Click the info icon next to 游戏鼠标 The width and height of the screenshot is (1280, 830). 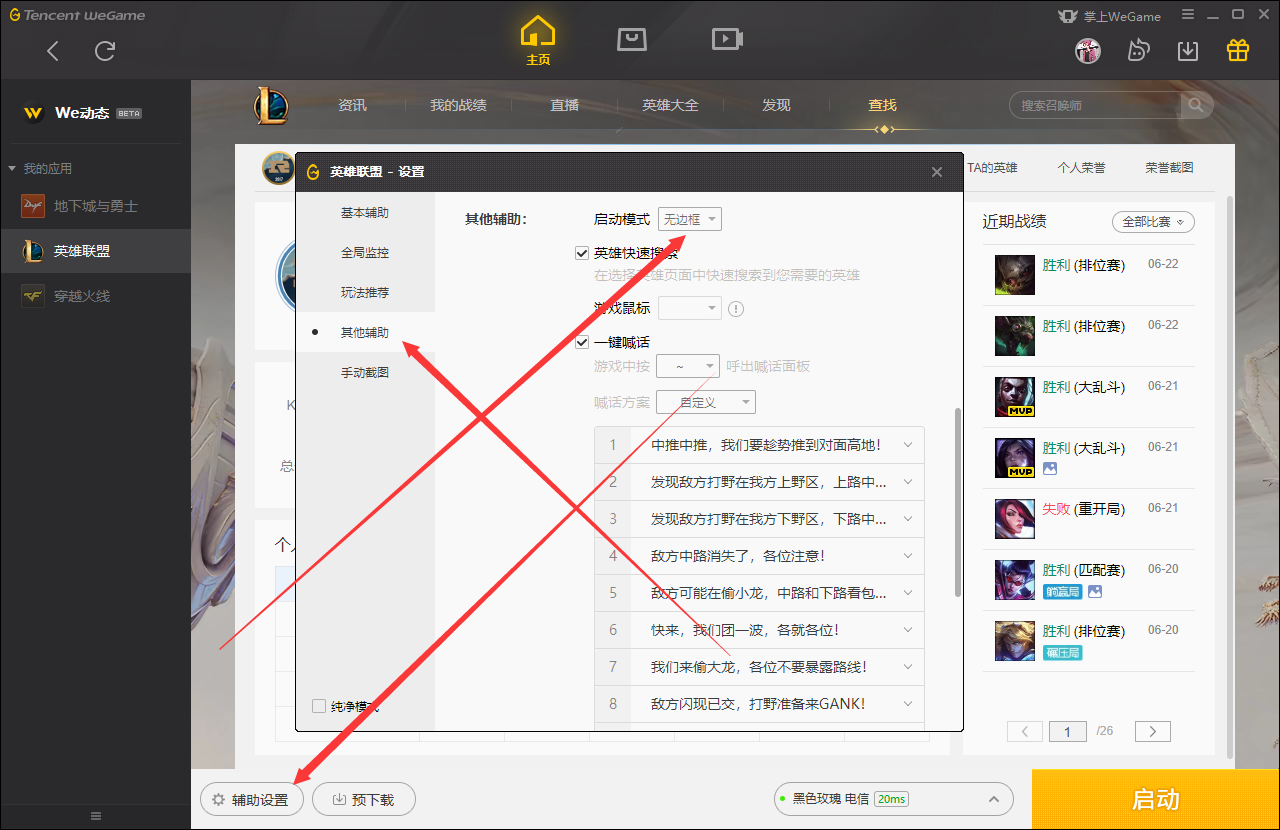736,309
